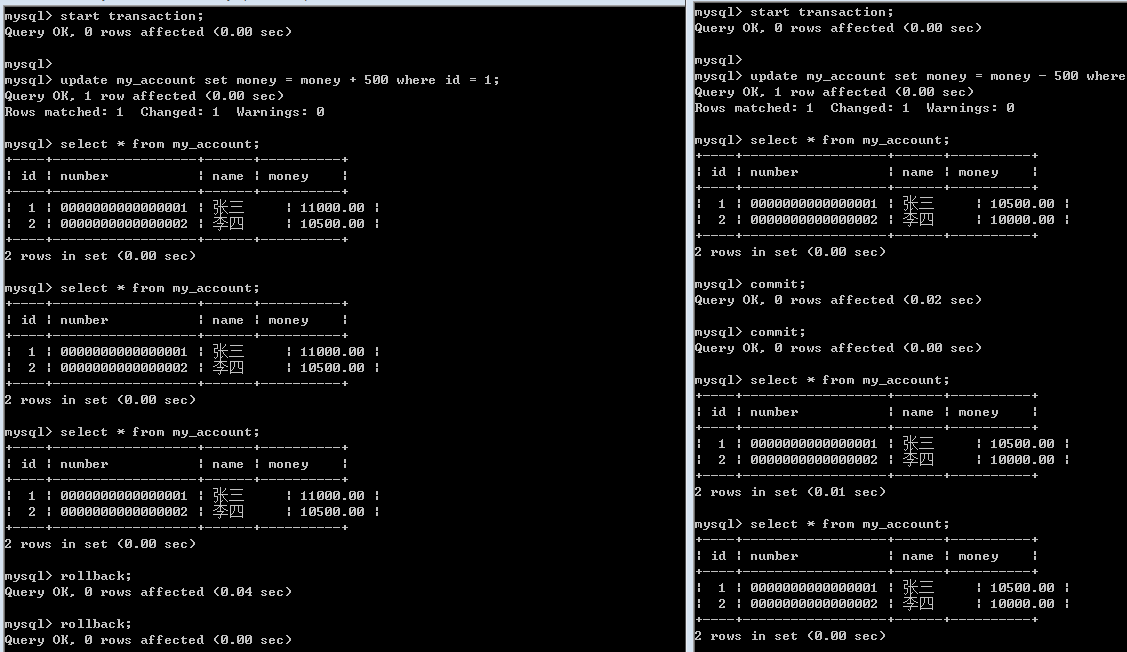Click the rollback result showing 0.04 sec
Screen dimensions: 1127x652
148,592
